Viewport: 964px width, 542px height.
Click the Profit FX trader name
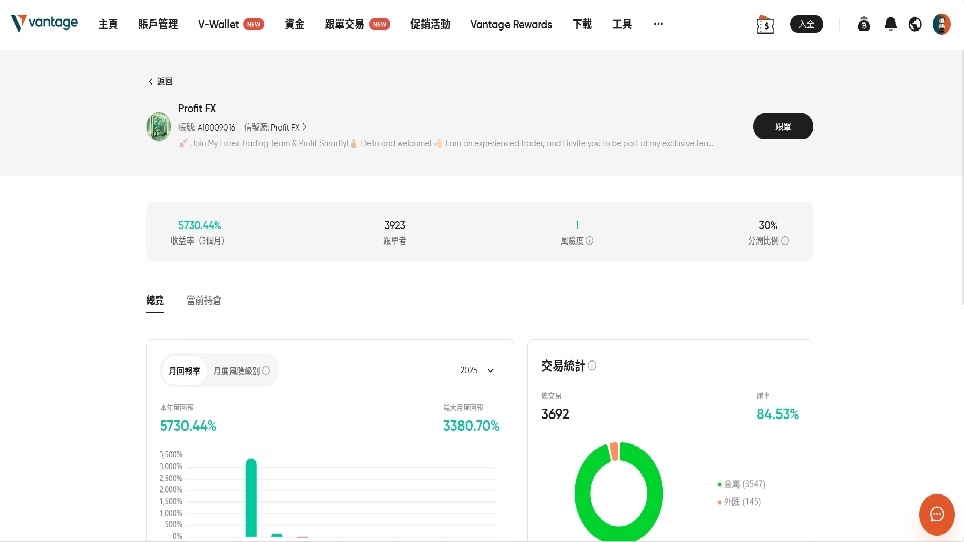coord(197,108)
